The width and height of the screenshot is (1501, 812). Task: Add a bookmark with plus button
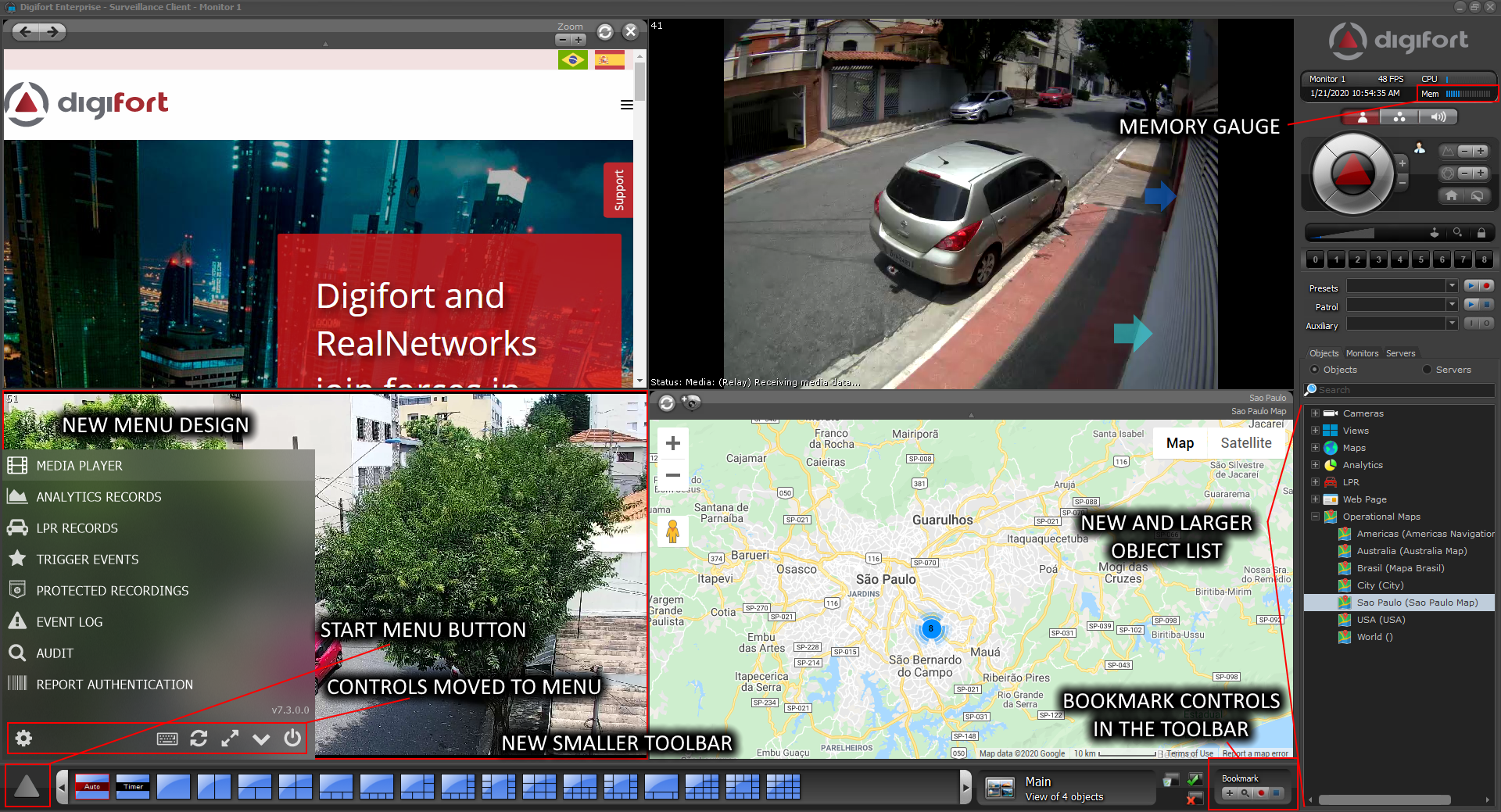coord(1230,793)
